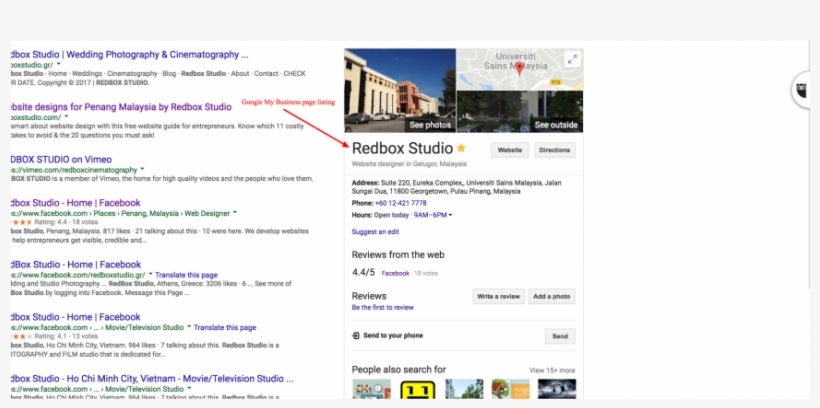Image resolution: width=820 pixels, height=408 pixels.
Task: Click the send-to-phone device icon
Action: point(356,336)
